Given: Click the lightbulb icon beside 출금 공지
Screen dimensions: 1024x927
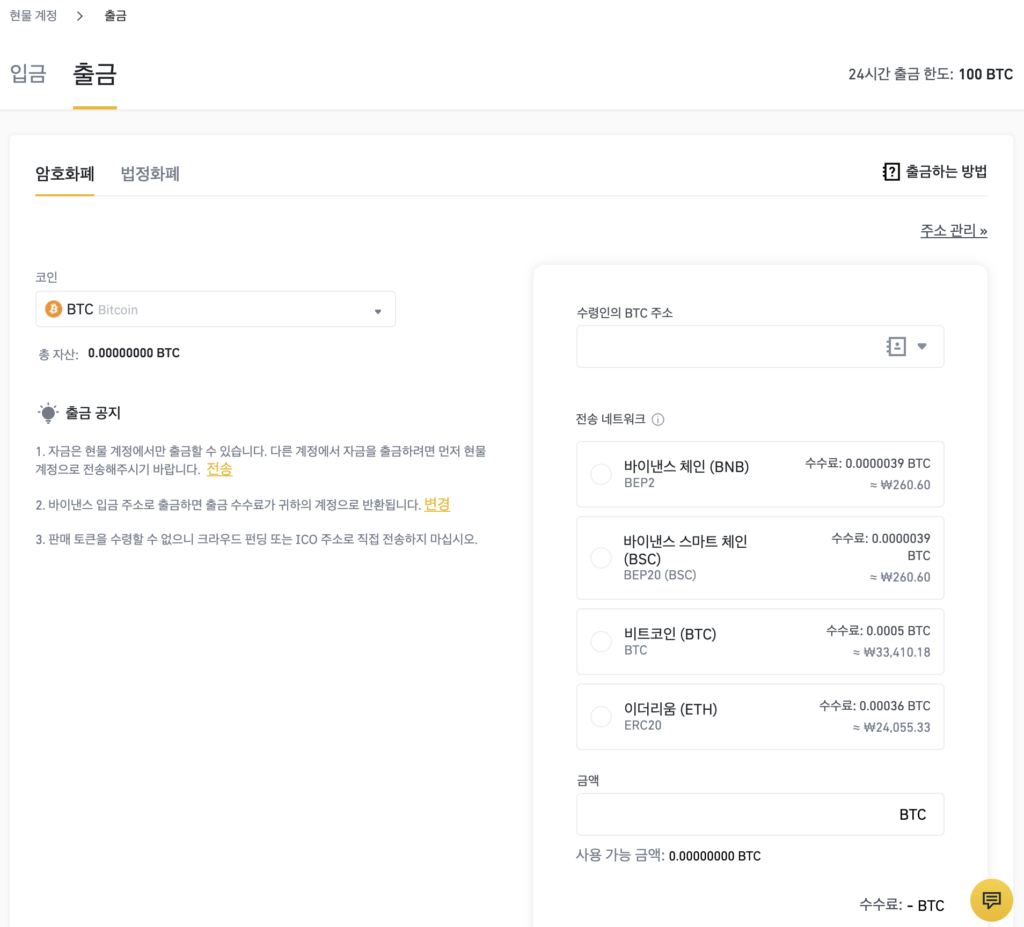Looking at the screenshot, I should pos(48,413).
